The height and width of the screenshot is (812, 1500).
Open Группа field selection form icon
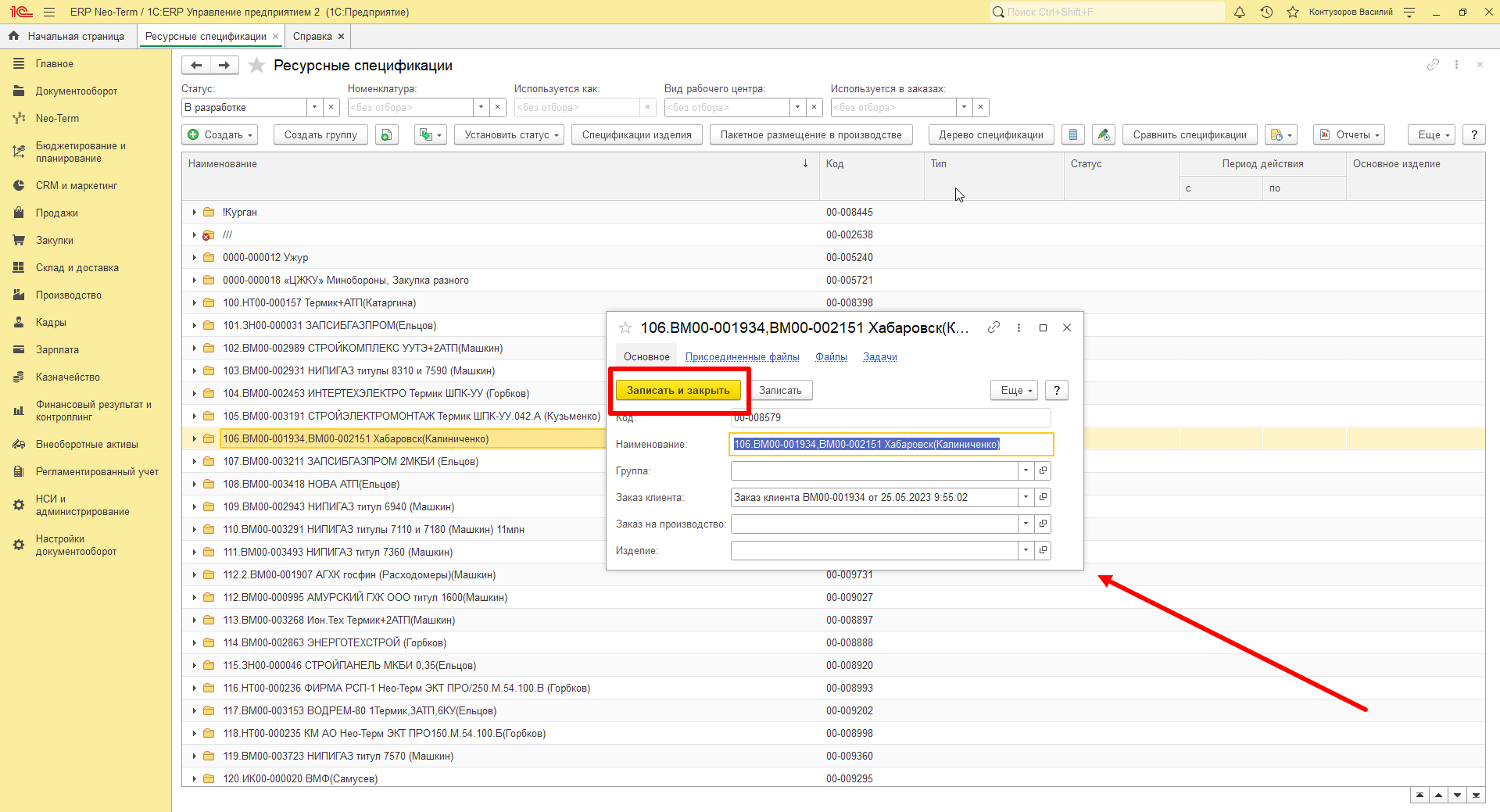click(x=1043, y=470)
